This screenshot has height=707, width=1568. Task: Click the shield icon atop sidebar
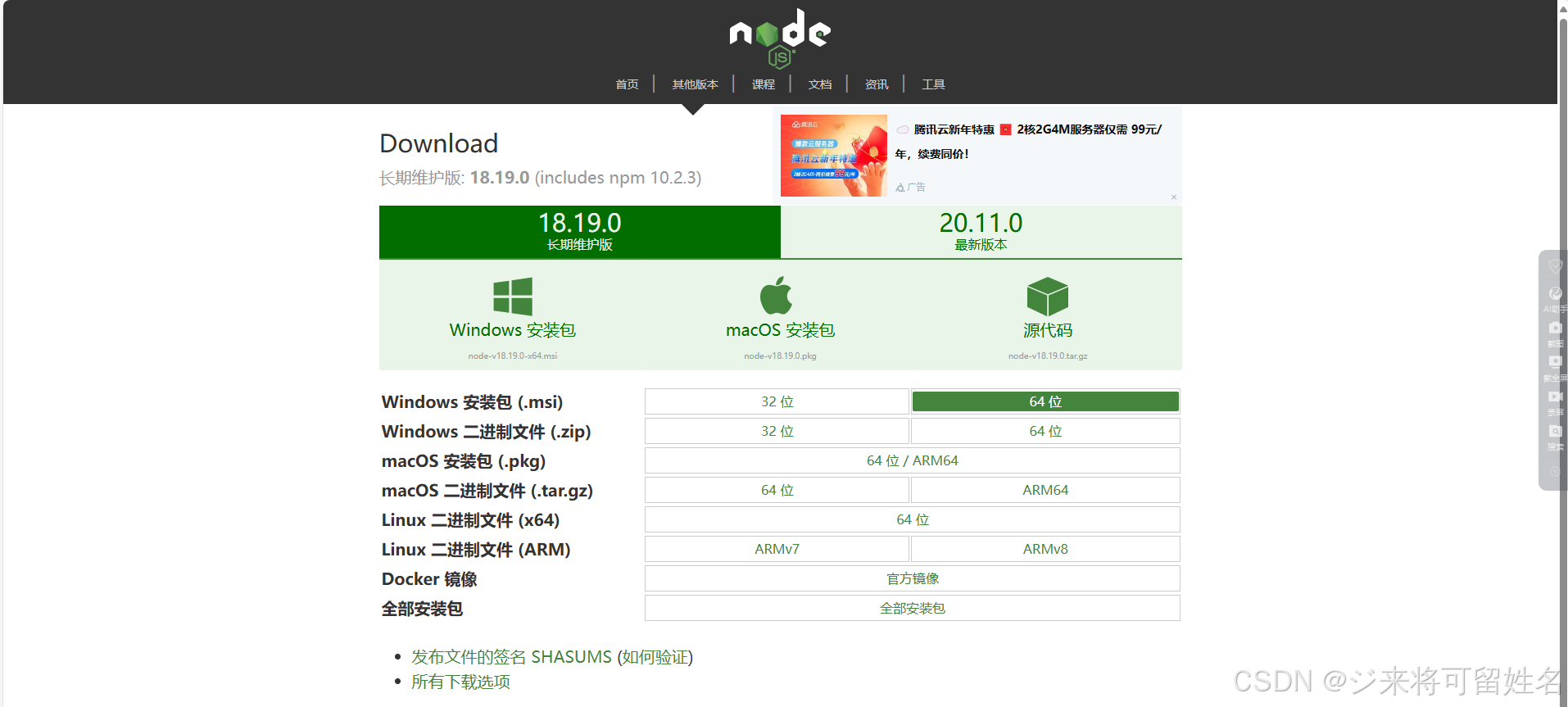(x=1555, y=266)
